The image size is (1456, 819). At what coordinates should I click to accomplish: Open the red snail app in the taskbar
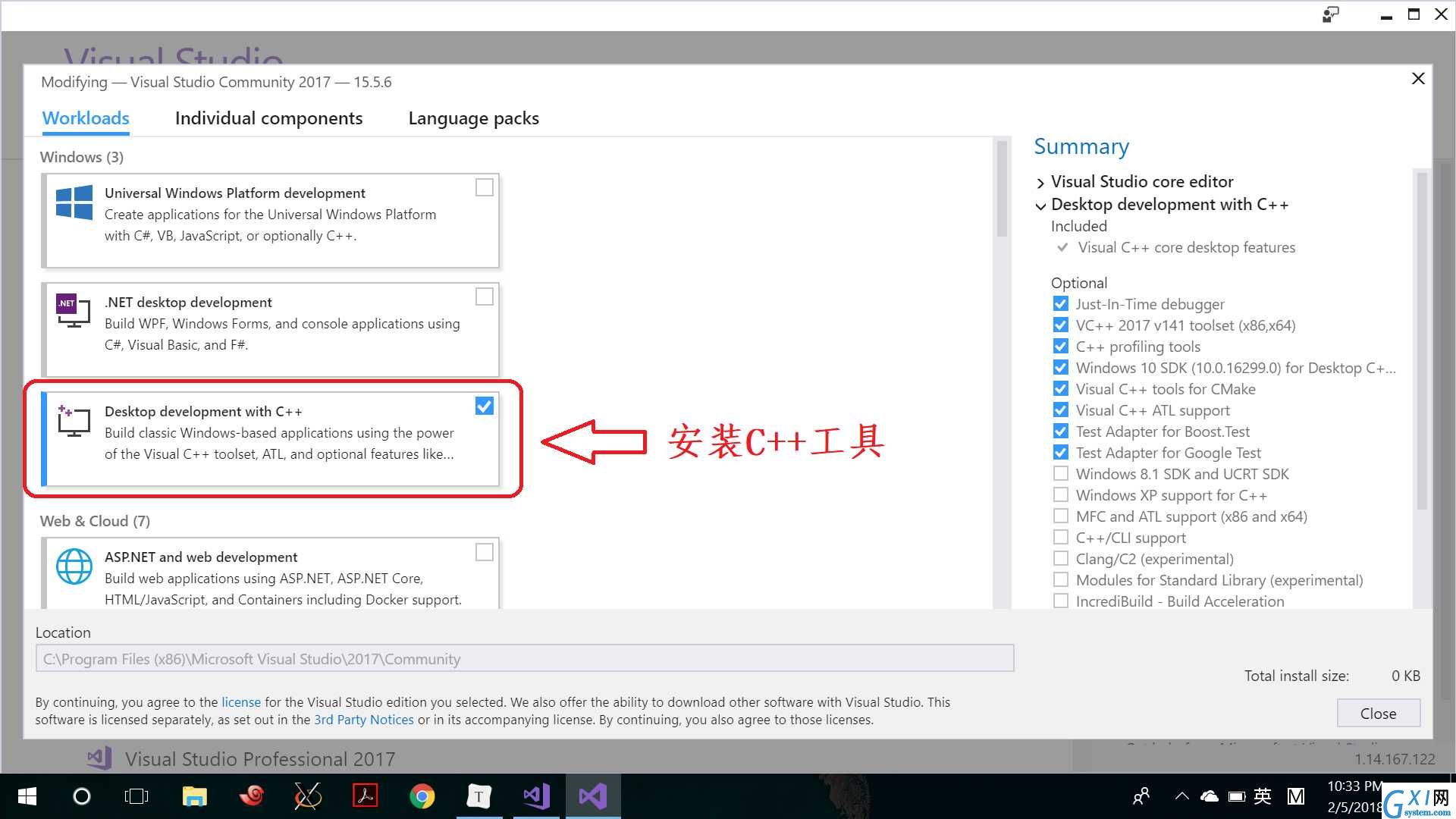point(252,796)
